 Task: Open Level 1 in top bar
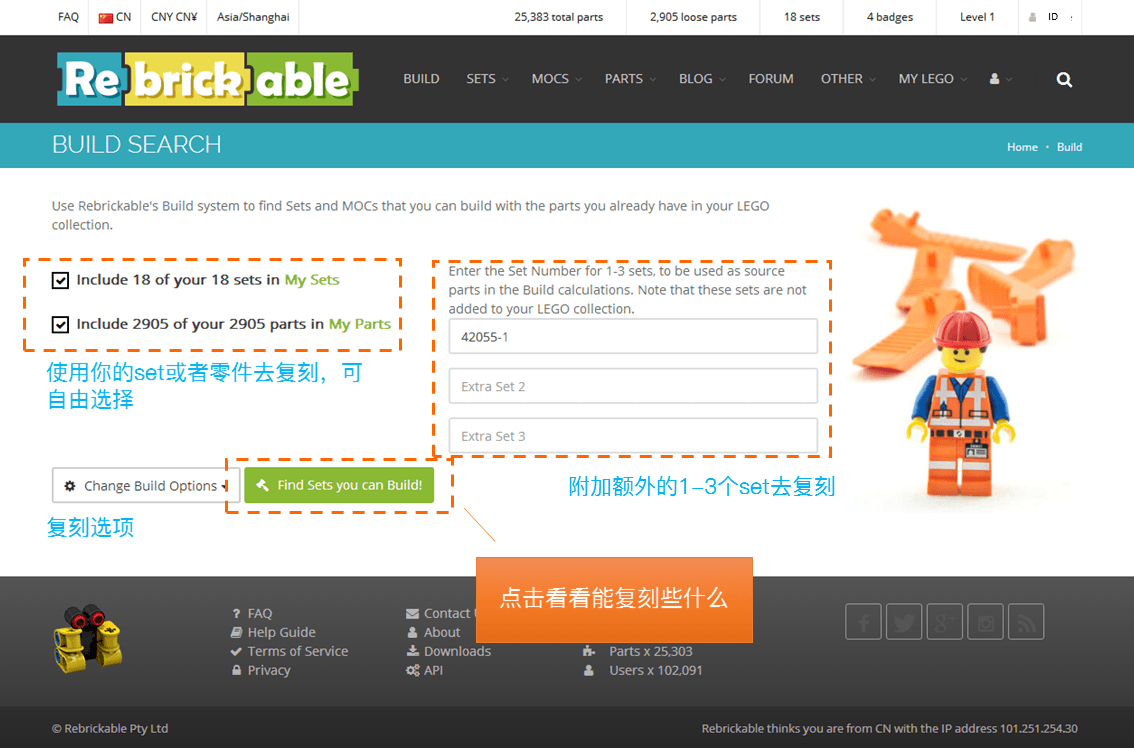click(977, 17)
